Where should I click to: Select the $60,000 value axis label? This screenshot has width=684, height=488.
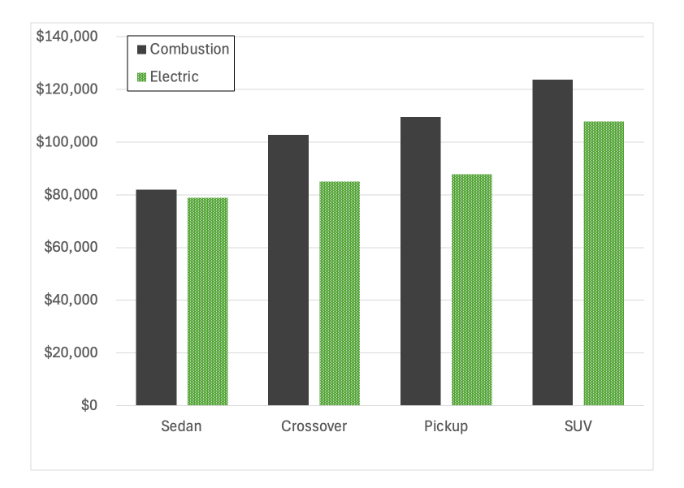(x=70, y=247)
